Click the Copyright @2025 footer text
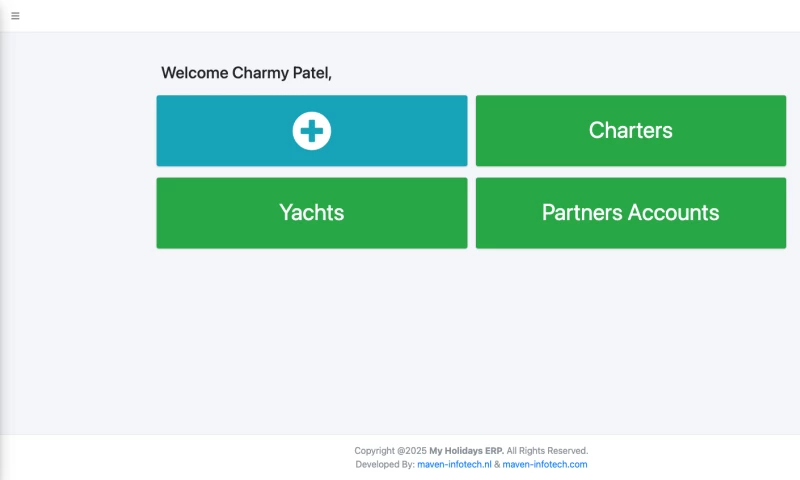Image resolution: width=800 pixels, height=480 pixels. (390, 451)
